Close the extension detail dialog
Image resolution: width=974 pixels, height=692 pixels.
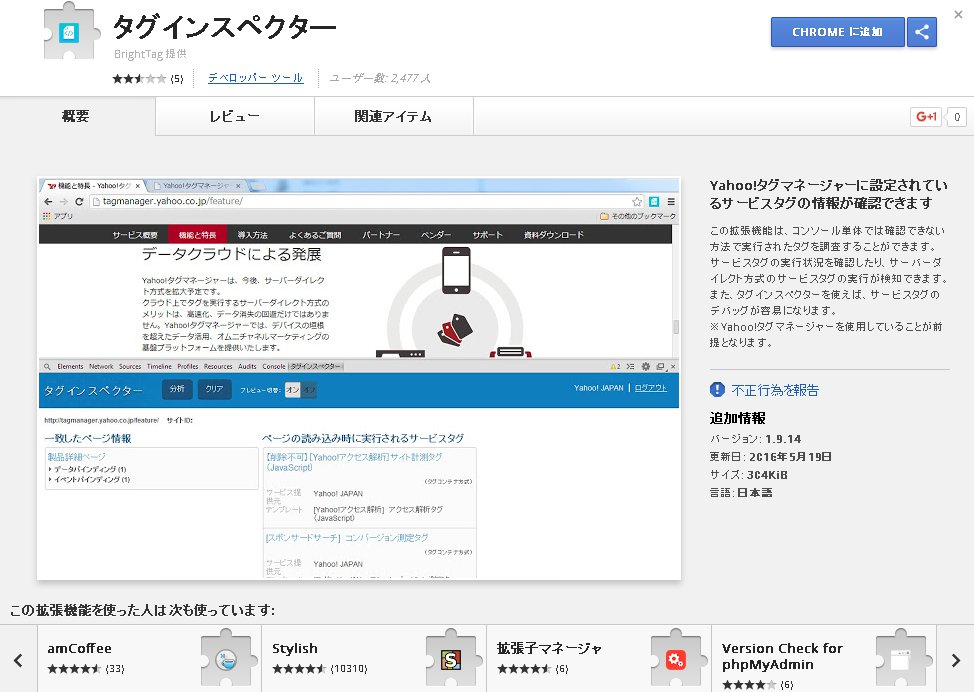tap(958, 14)
